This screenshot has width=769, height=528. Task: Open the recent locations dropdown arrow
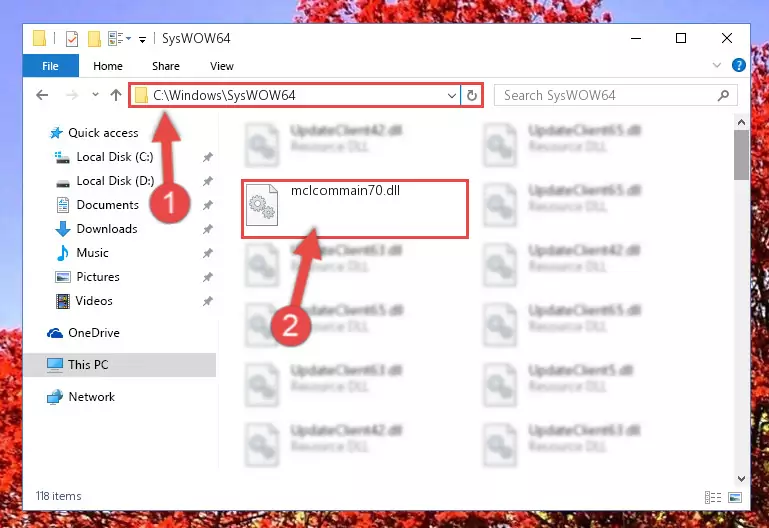tap(95, 95)
